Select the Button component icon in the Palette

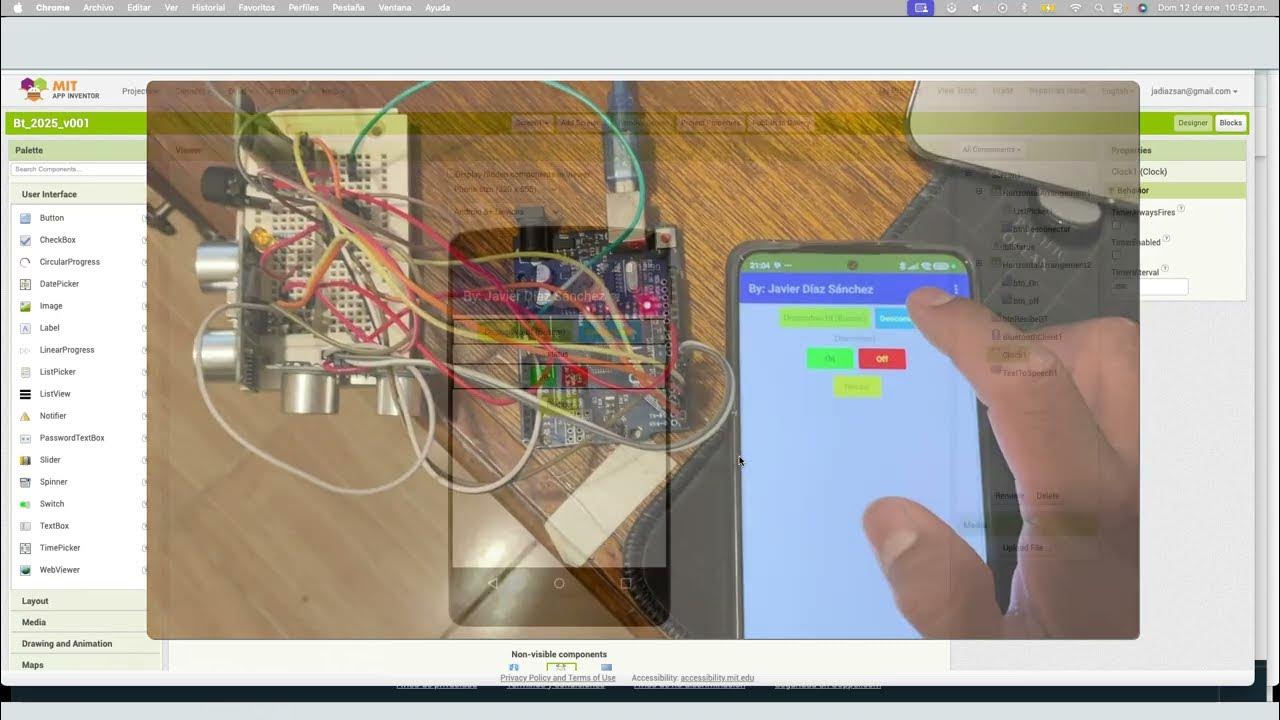coord(26,218)
